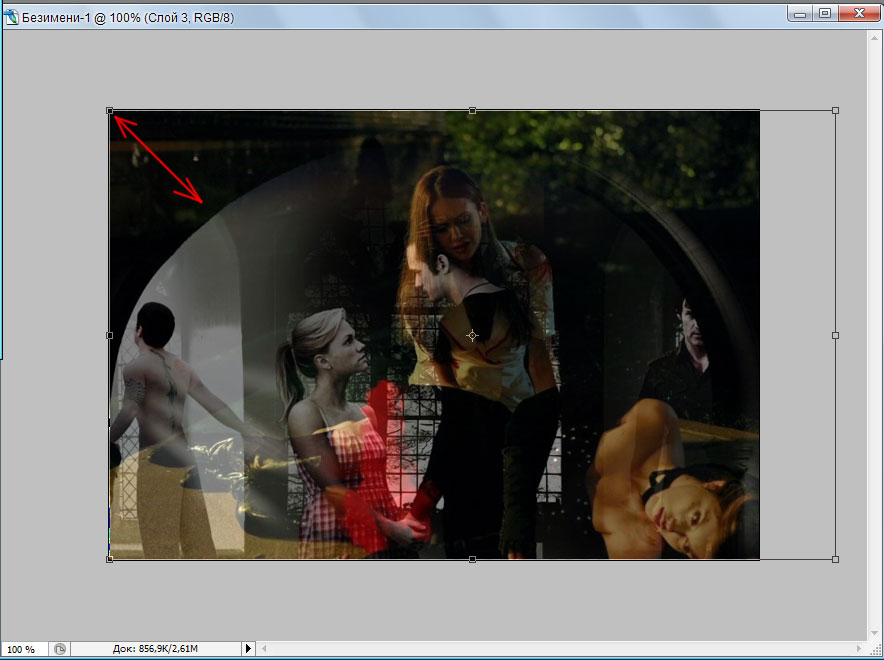Viewport: 884px width, 660px height.
Task: Click the bottom-right transform corner handle
Action: (x=835, y=559)
